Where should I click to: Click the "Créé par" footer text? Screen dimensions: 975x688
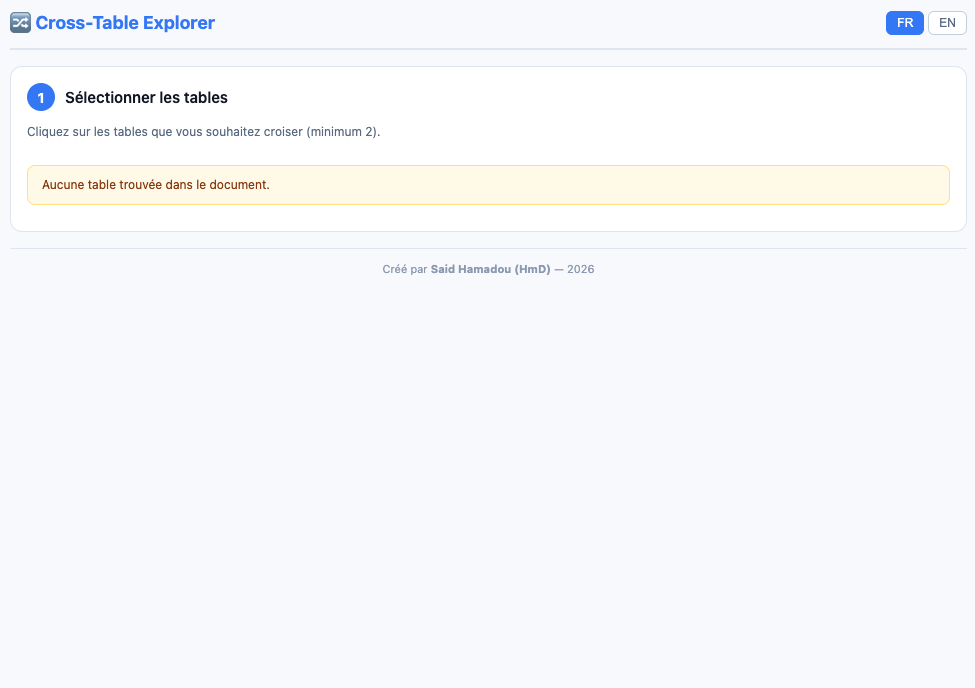pyautogui.click(x=404, y=269)
